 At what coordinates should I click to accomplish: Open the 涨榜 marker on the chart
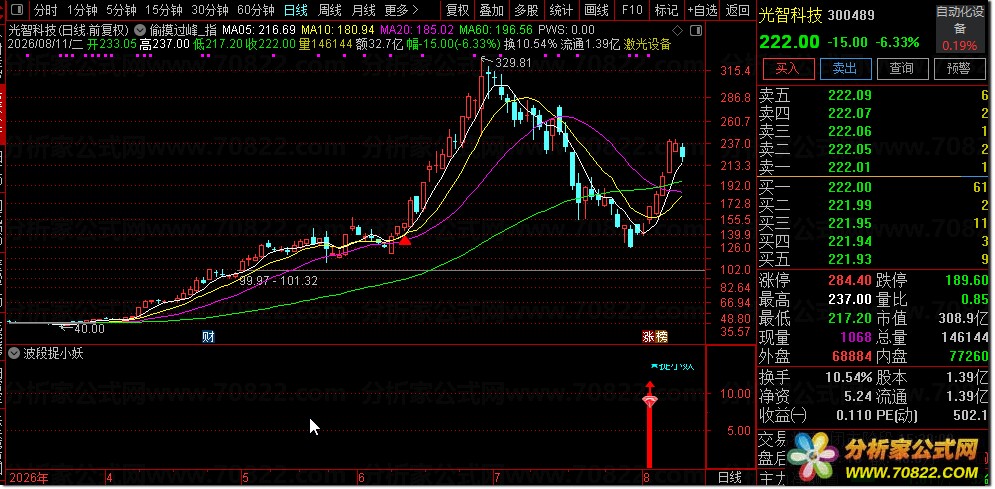(655, 337)
